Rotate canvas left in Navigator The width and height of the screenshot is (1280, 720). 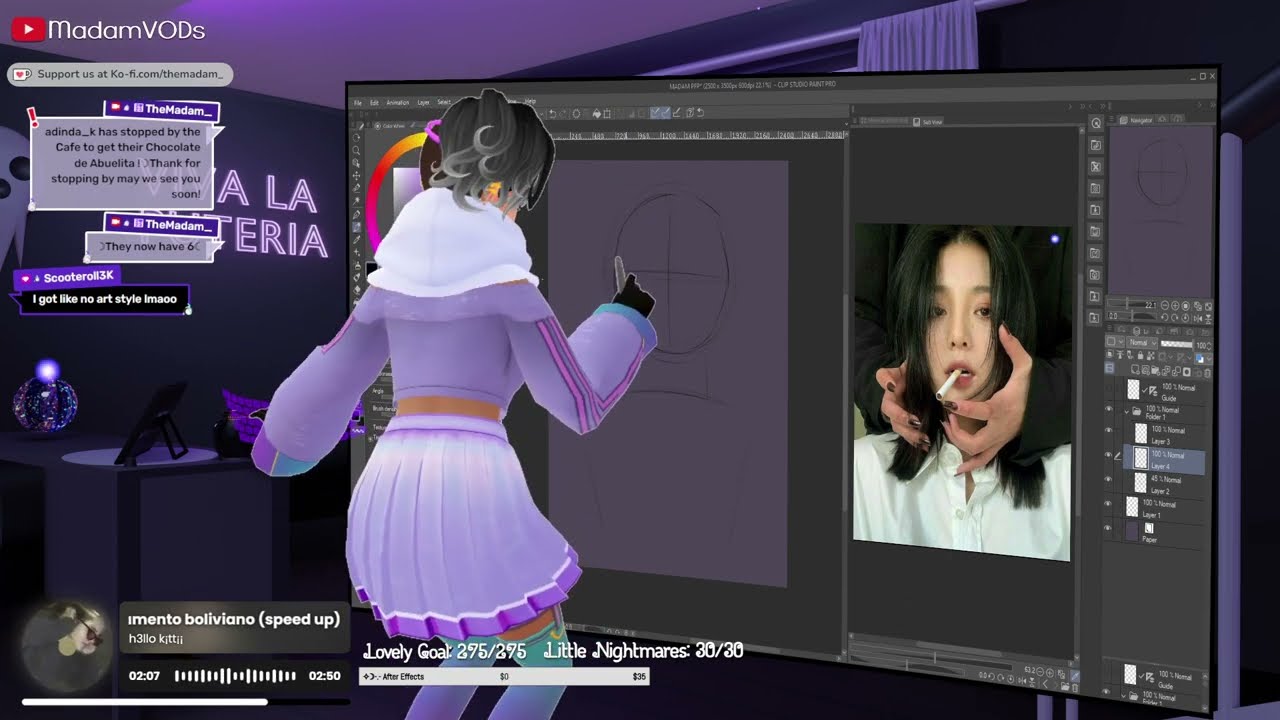click(1166, 318)
